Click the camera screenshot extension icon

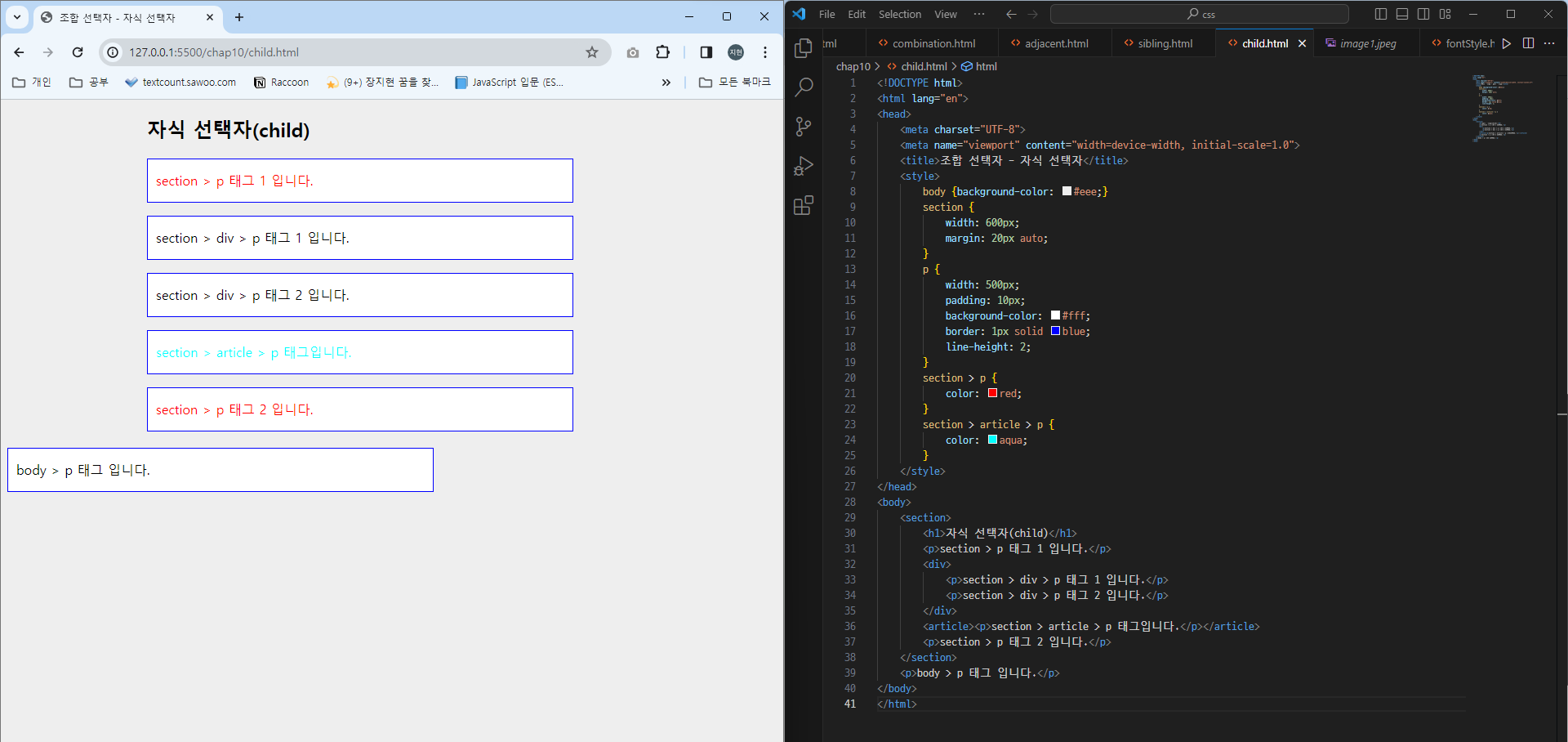633,52
